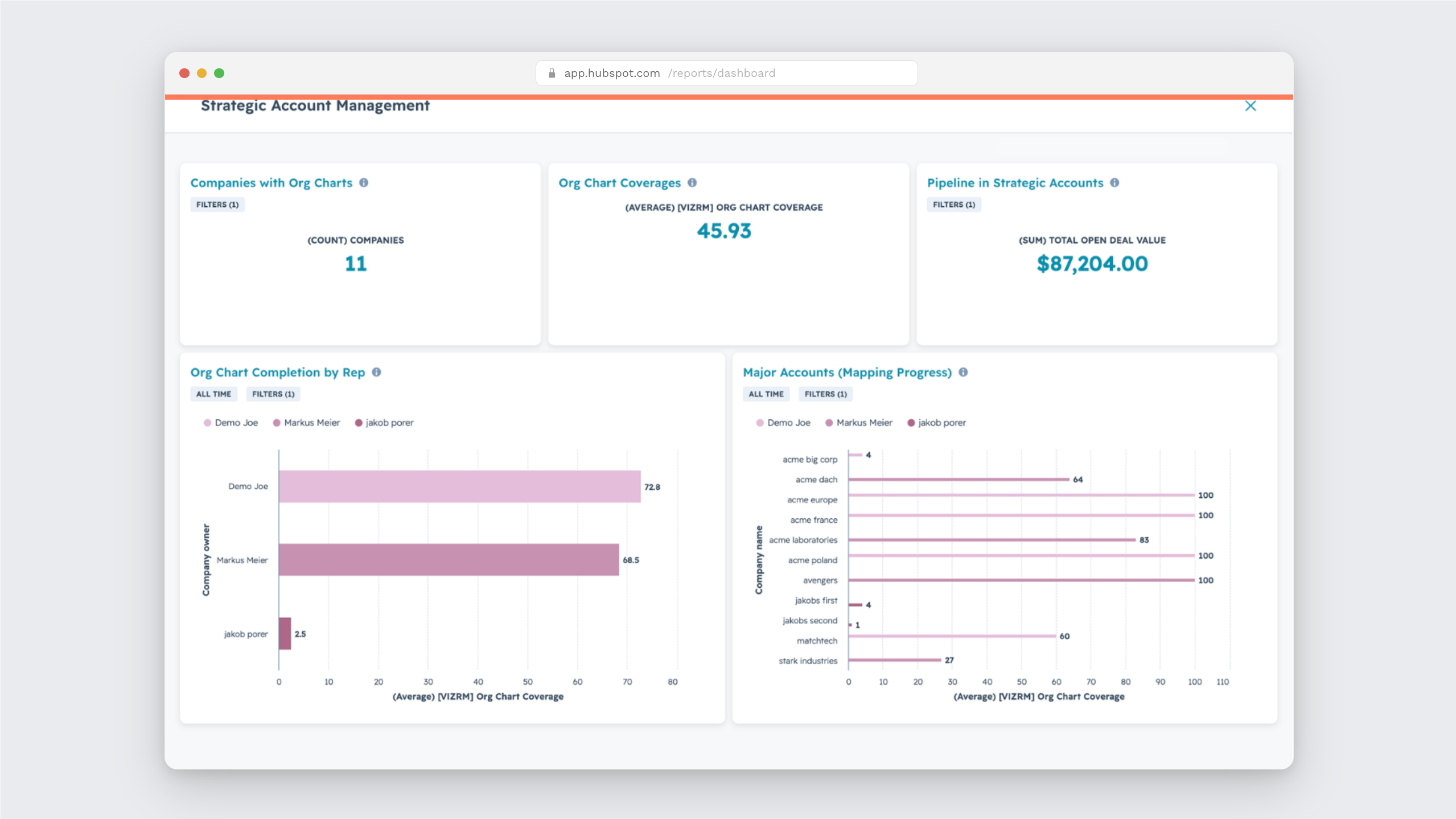Click the acme europe bar showing 100
Viewport: 1456px width, 819px height.
pos(1021,496)
